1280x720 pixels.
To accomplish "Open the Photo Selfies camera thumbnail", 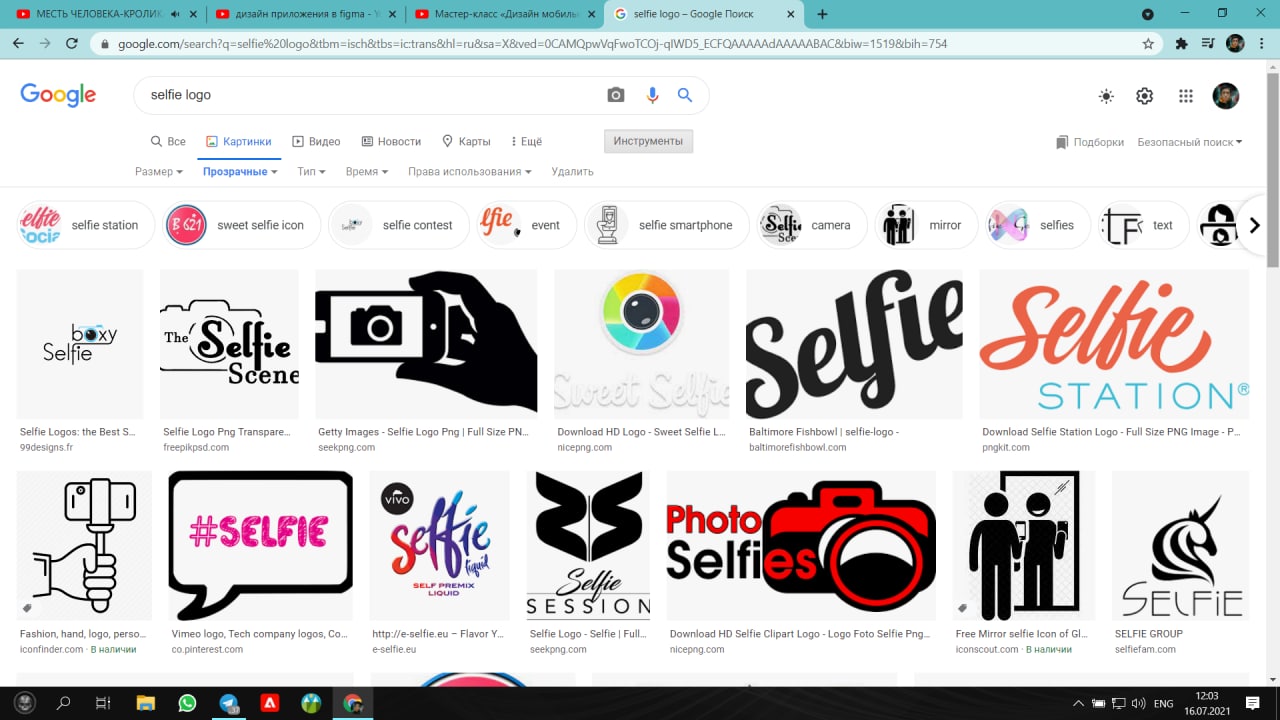I will (801, 546).
